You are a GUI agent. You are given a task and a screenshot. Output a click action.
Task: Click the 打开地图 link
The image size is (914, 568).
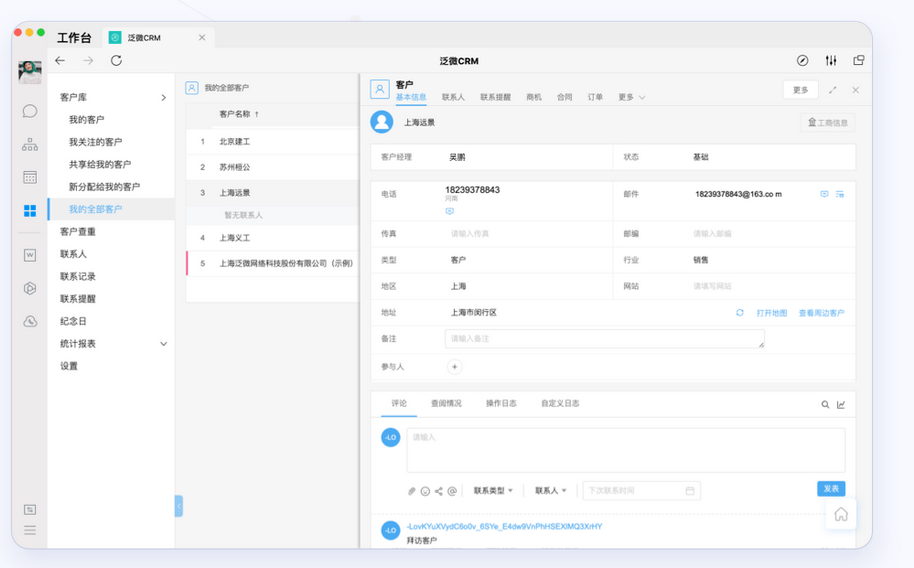point(771,313)
